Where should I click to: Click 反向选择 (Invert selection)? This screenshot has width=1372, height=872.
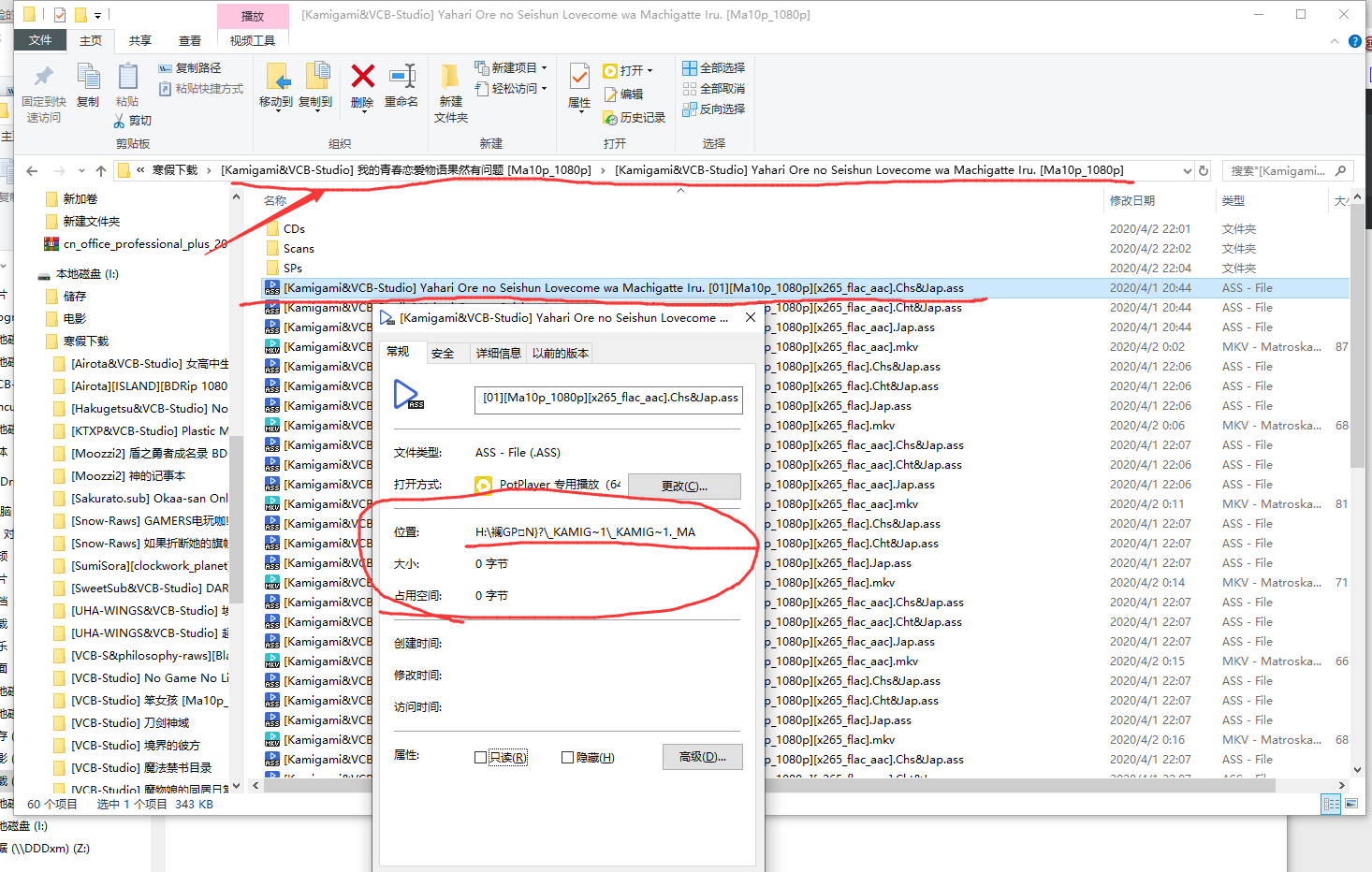point(714,109)
